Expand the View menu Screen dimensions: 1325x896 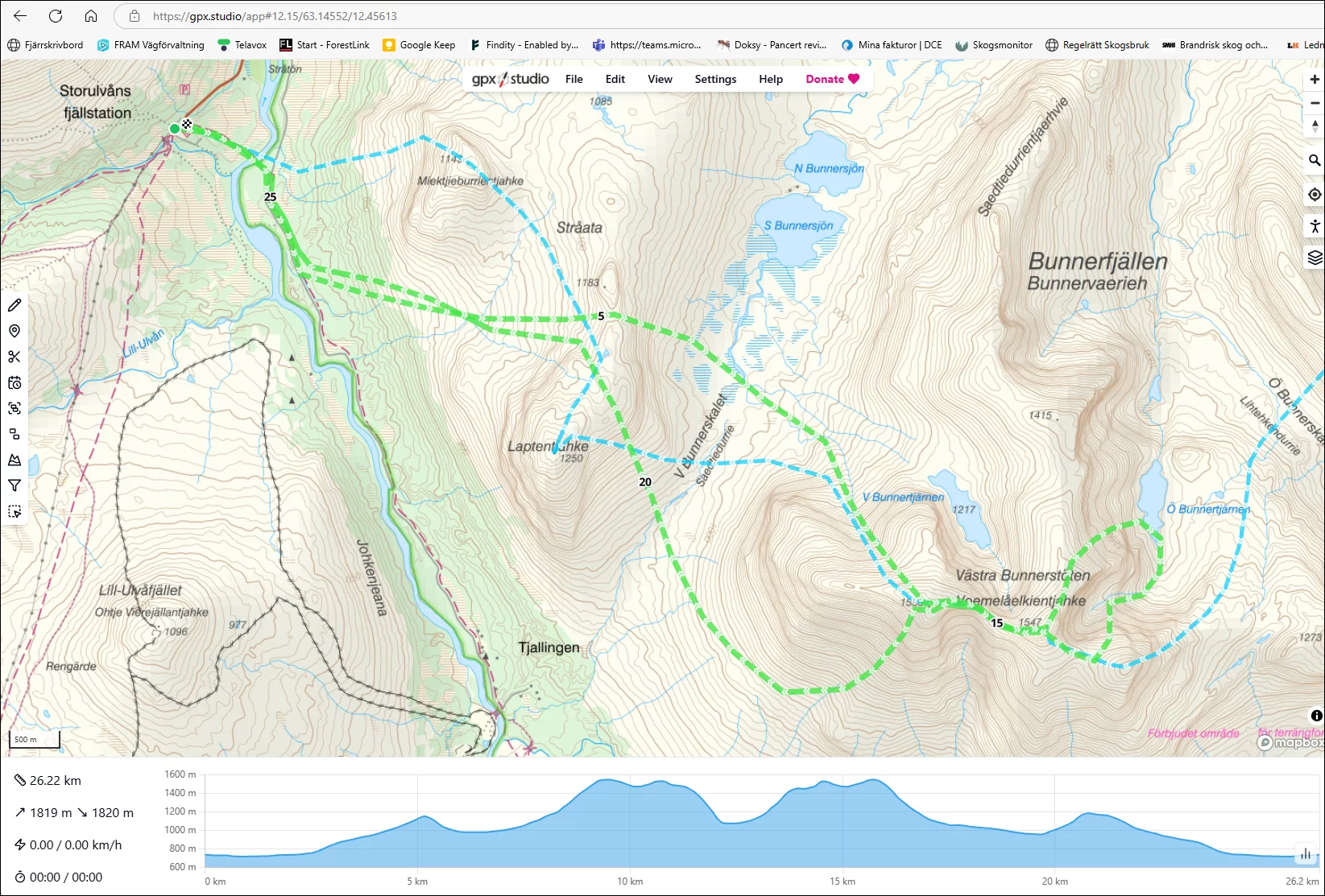coord(660,79)
